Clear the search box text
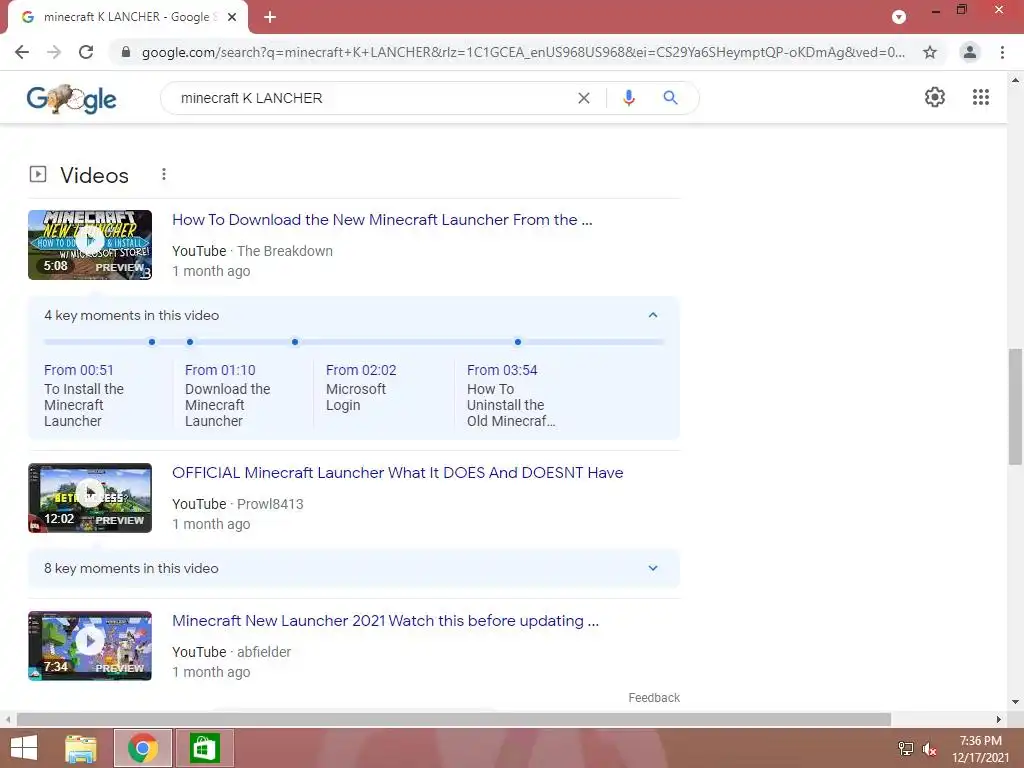The height and width of the screenshot is (768, 1024). (584, 98)
